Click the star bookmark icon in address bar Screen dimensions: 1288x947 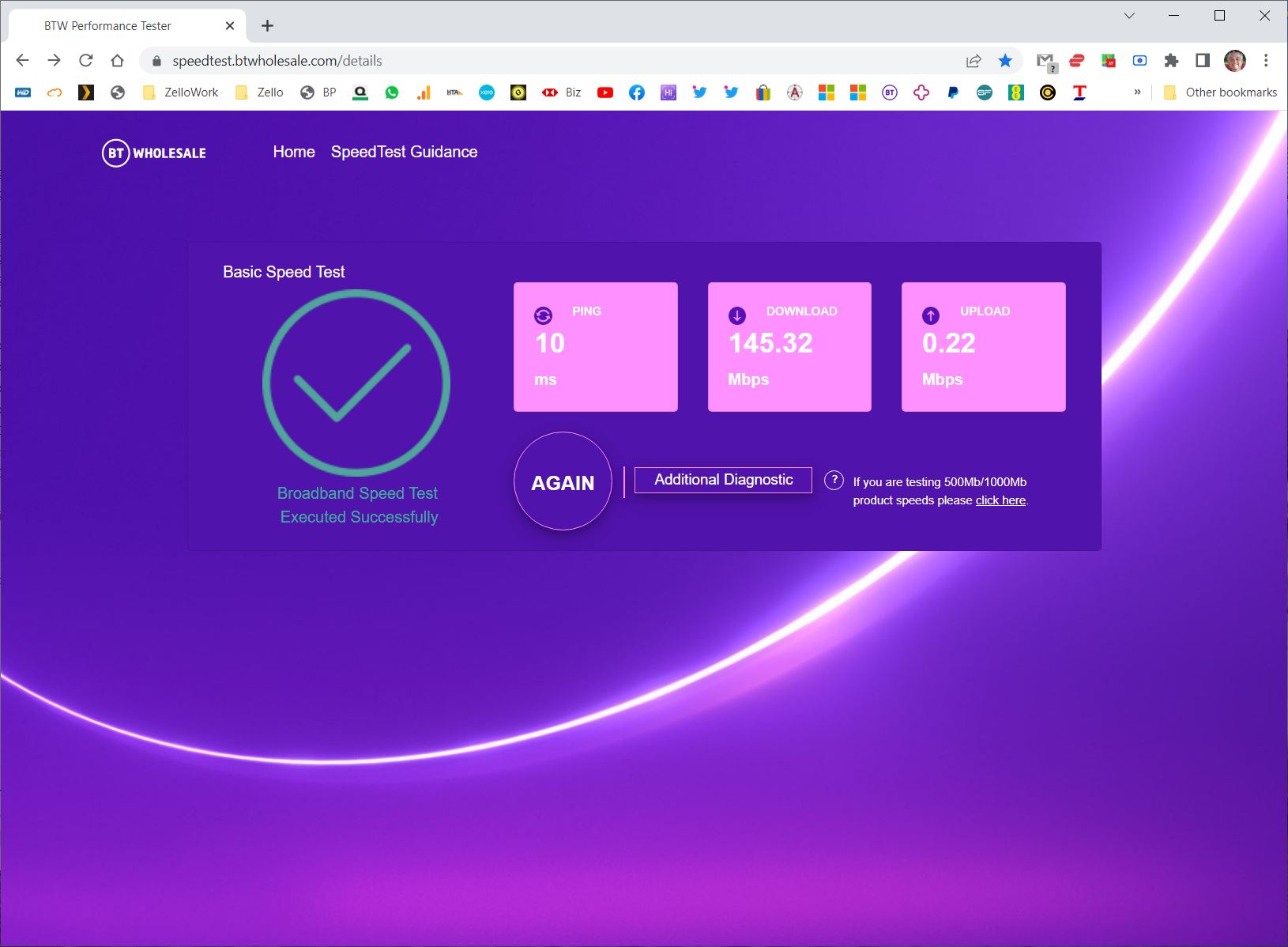1005,61
